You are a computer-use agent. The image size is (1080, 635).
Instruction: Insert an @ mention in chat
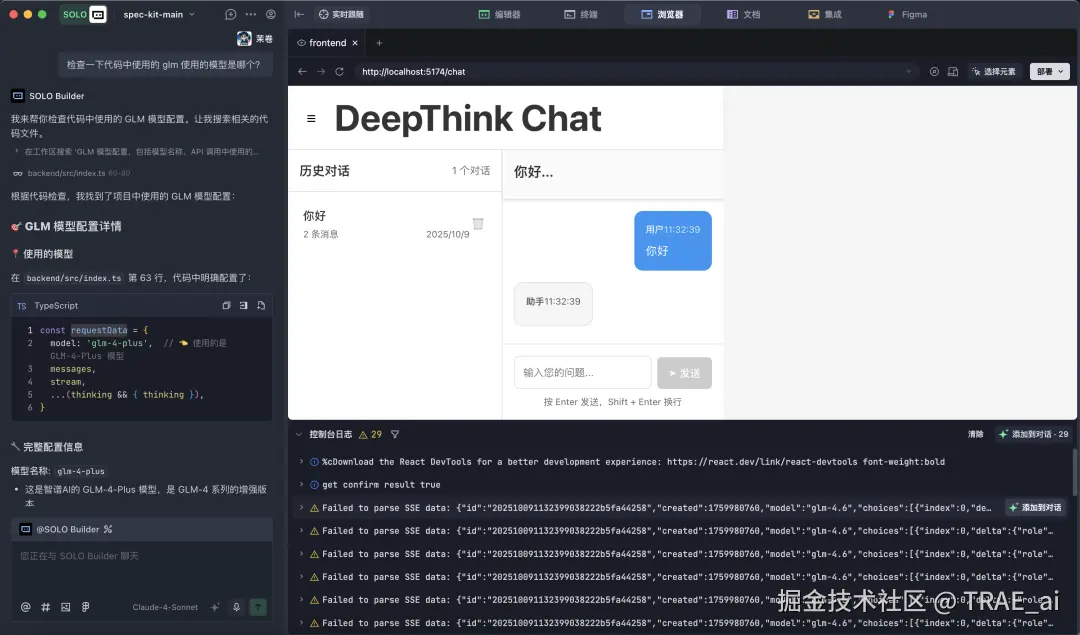[x=25, y=607]
